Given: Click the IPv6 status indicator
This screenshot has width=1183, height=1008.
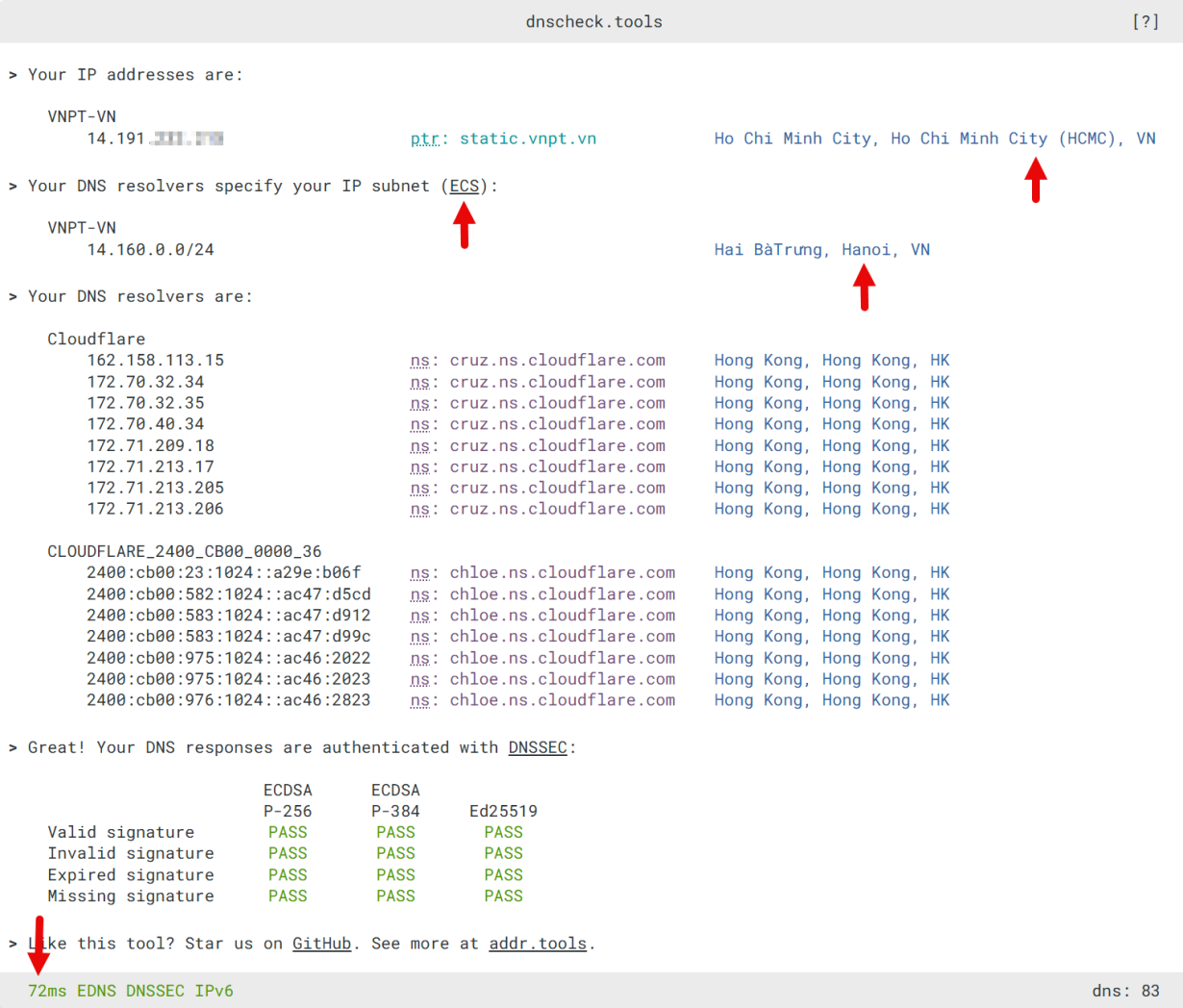Looking at the screenshot, I should 214,991.
